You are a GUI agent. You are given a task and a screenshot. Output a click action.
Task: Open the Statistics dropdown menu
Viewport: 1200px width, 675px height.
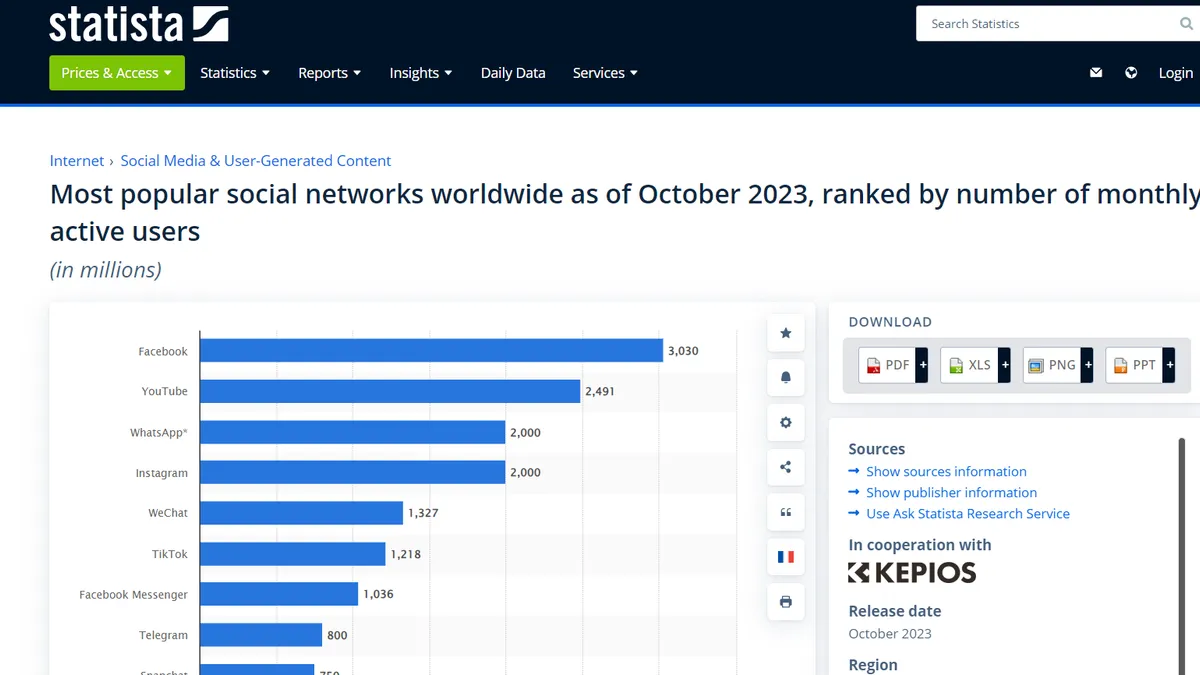click(x=235, y=73)
